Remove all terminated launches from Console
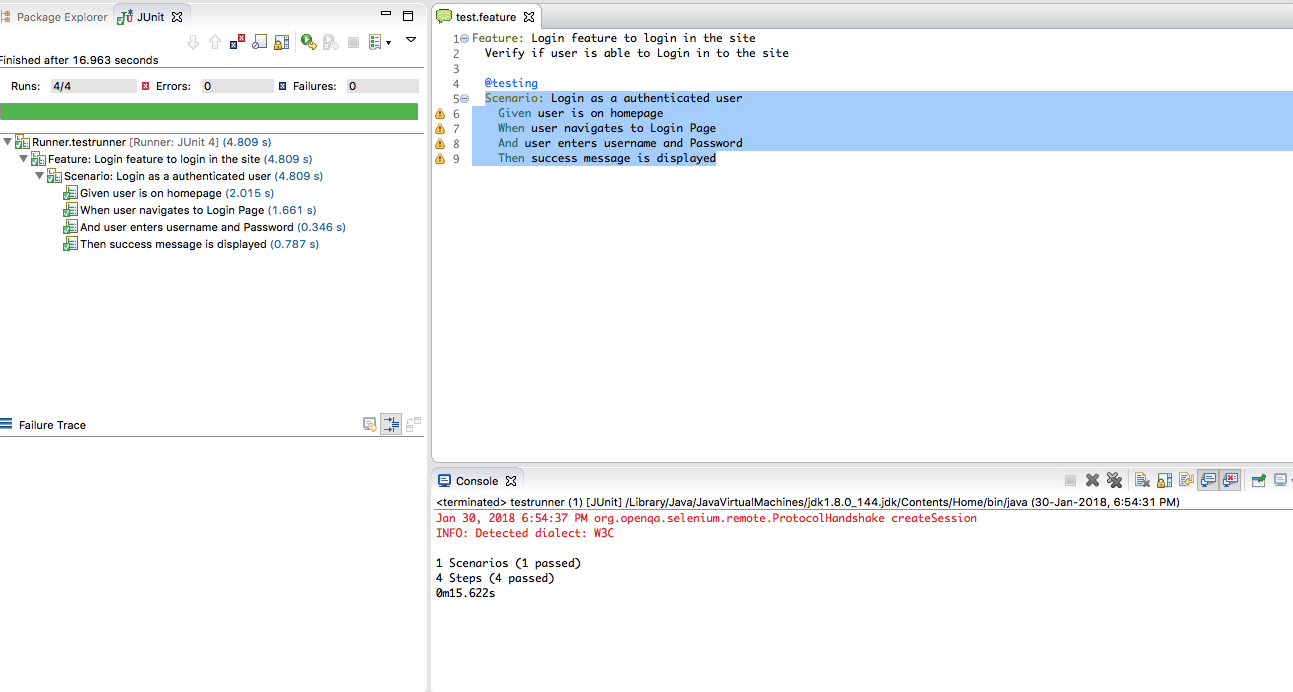This screenshot has height=692, width=1293. pyautogui.click(x=1115, y=480)
